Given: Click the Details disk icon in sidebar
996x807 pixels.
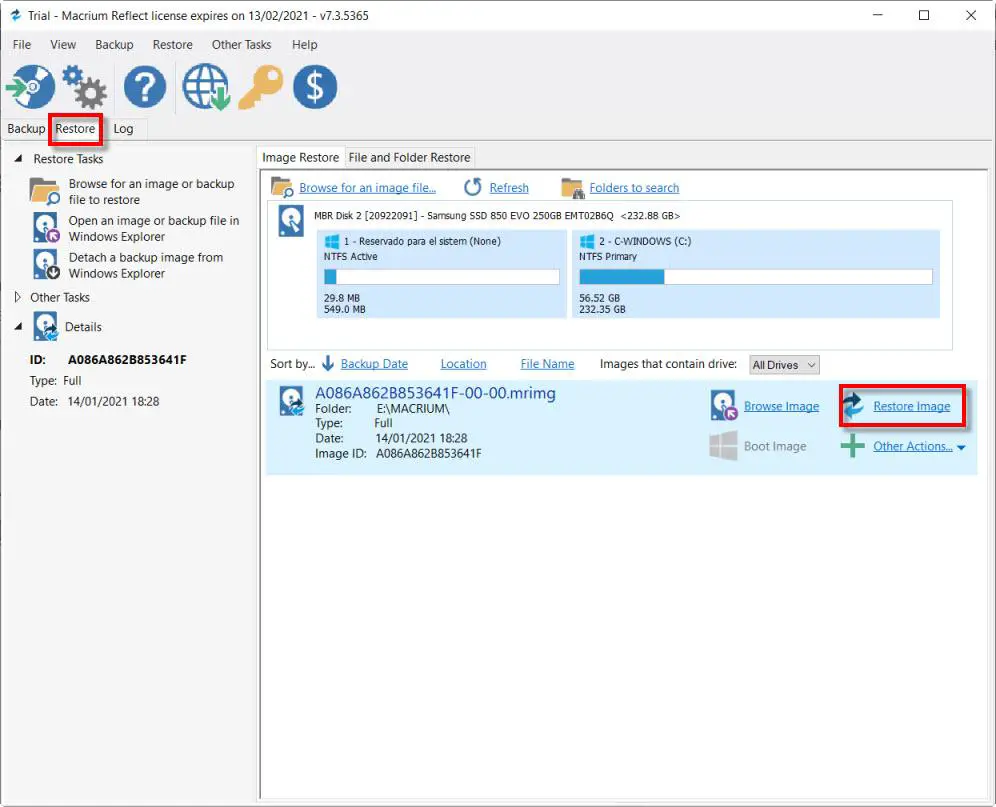Looking at the screenshot, I should click(46, 327).
